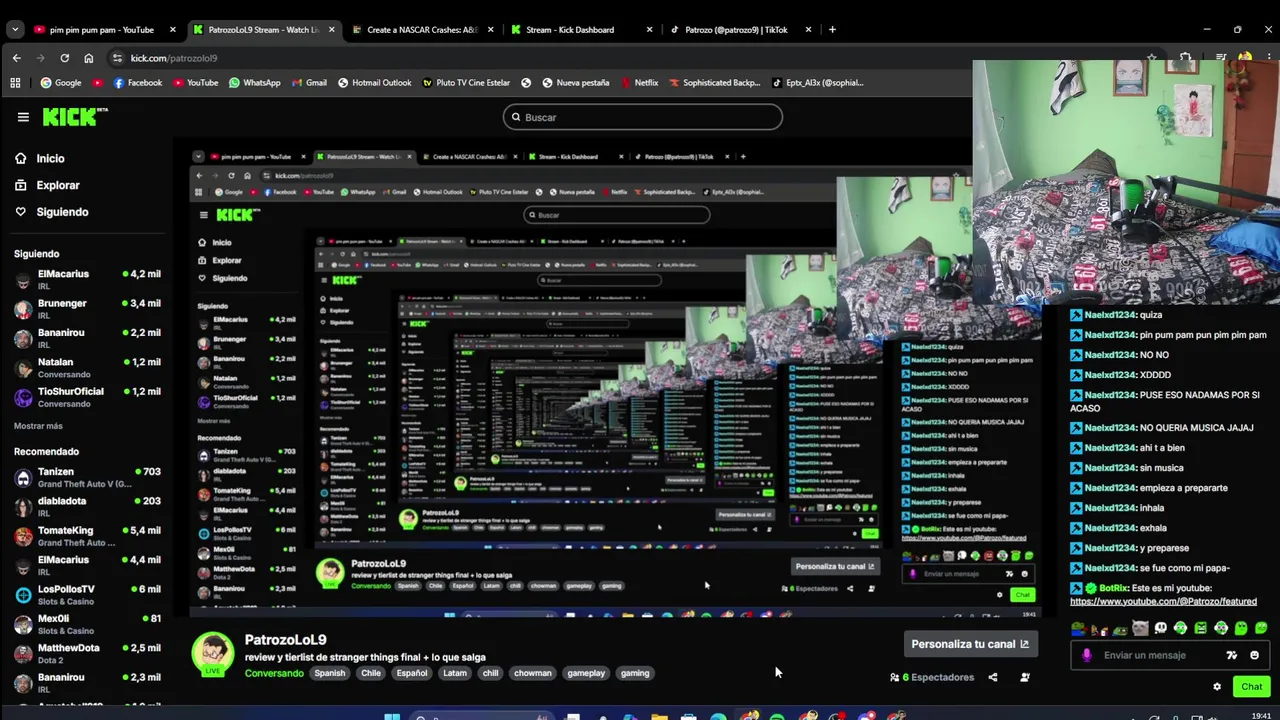Open chat settings gear
Image resolution: width=1280 pixels, height=720 pixels.
tap(1216, 686)
